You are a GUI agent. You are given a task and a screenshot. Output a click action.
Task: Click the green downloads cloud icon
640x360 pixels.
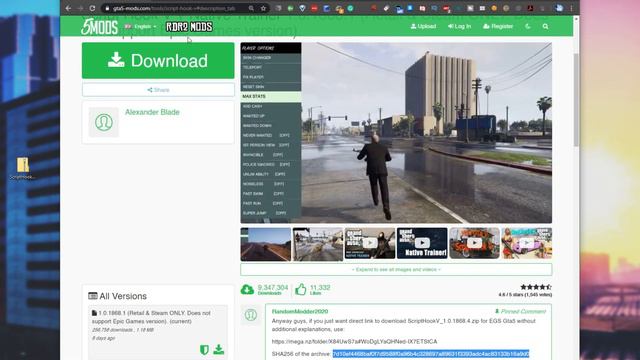(x=247, y=289)
